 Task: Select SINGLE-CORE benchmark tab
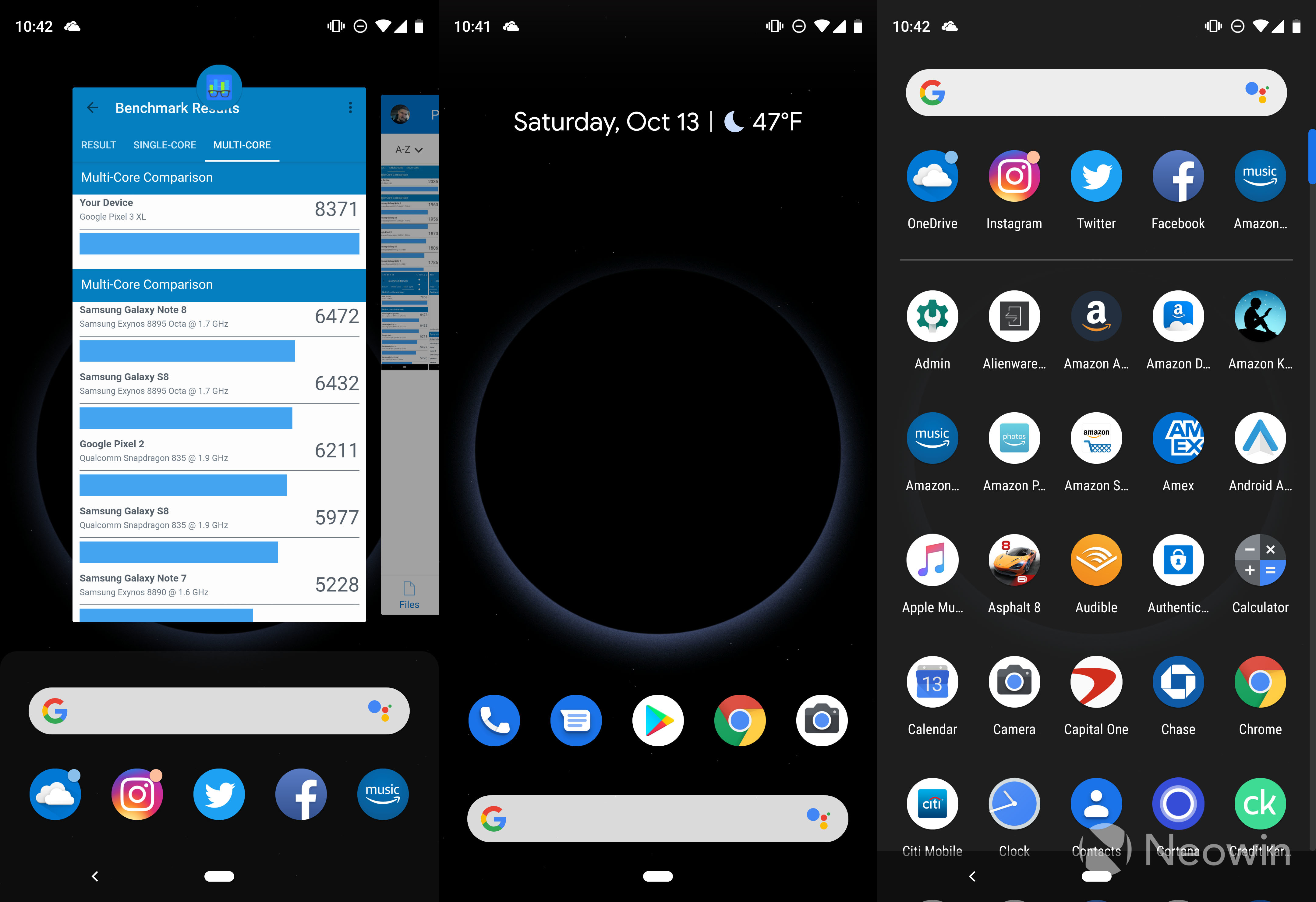[163, 144]
